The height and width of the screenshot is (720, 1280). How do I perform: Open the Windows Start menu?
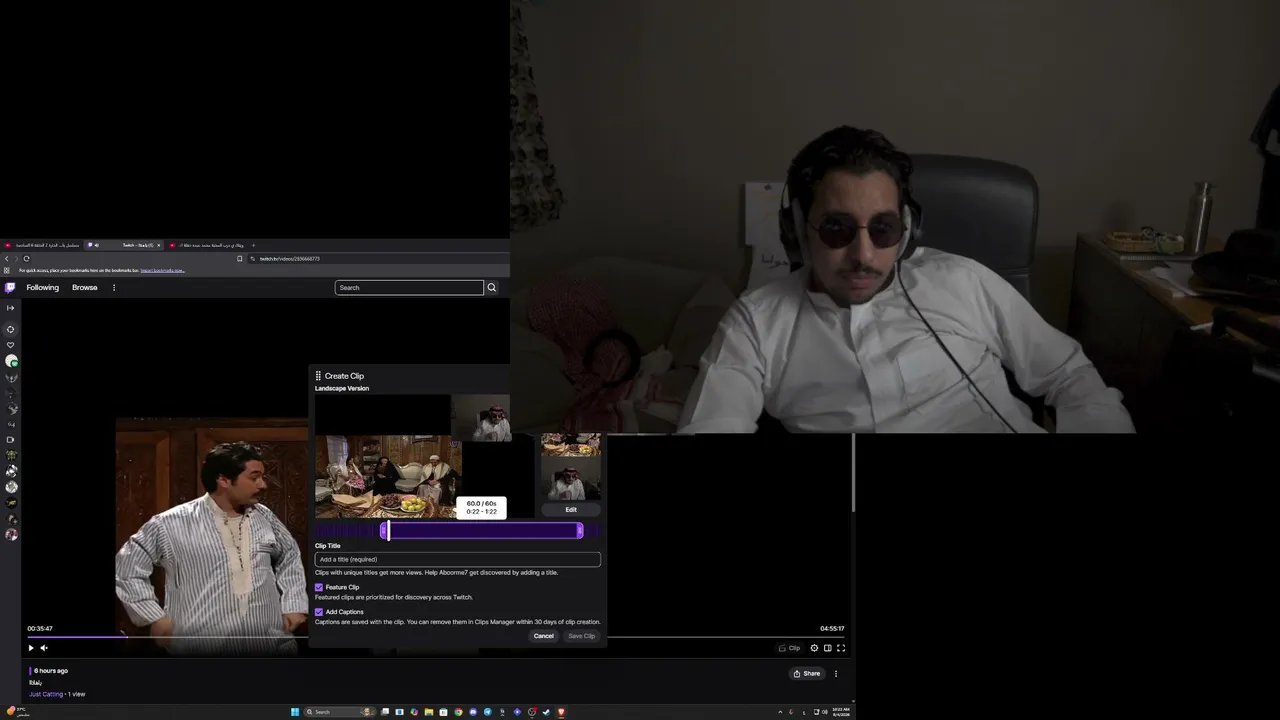point(295,712)
